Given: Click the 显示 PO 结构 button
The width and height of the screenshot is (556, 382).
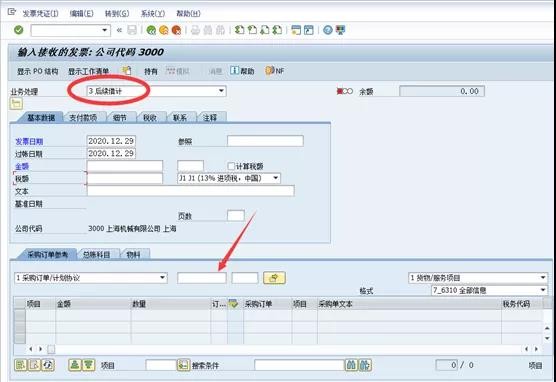Looking at the screenshot, I should [38, 71].
